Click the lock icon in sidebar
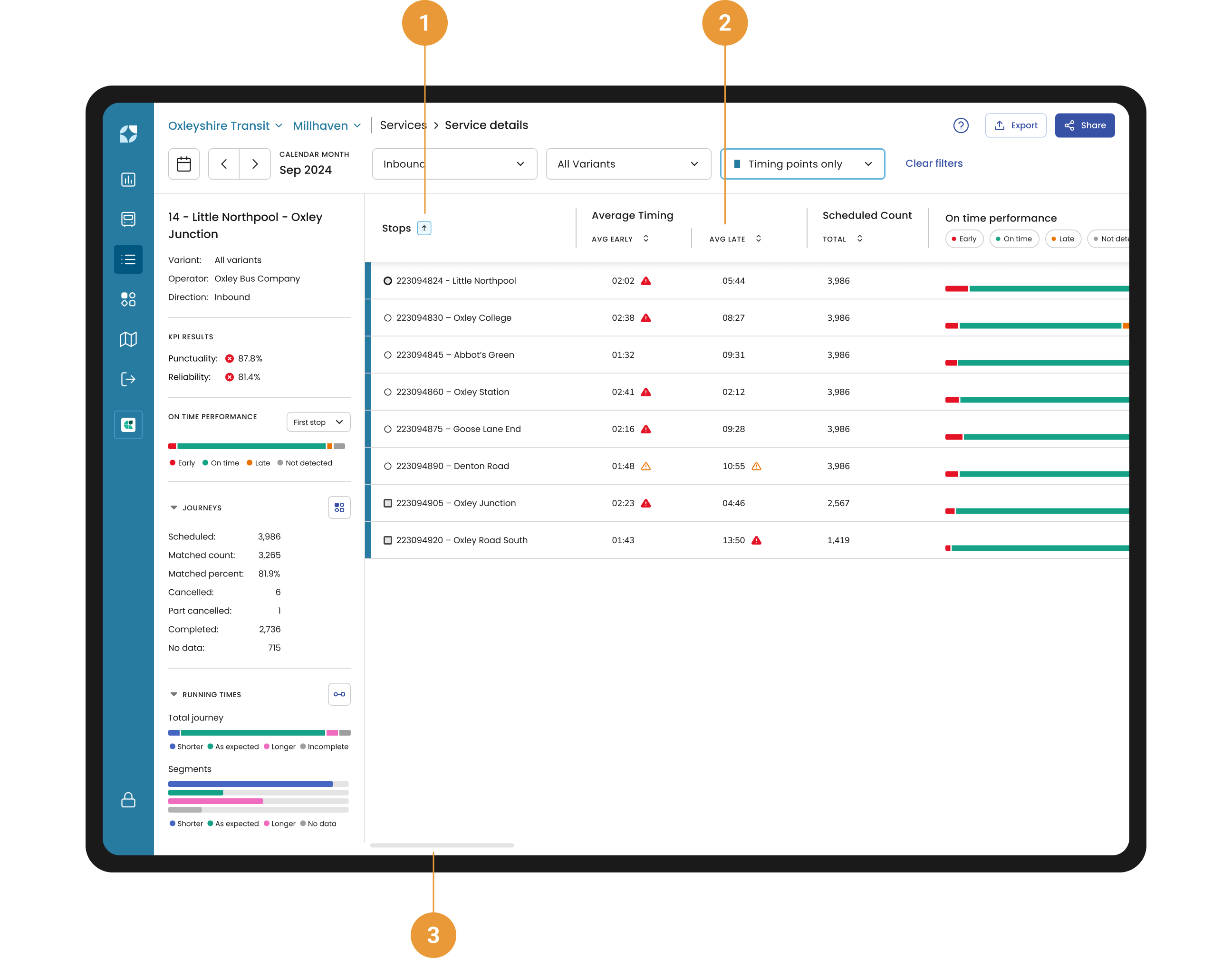 [128, 800]
